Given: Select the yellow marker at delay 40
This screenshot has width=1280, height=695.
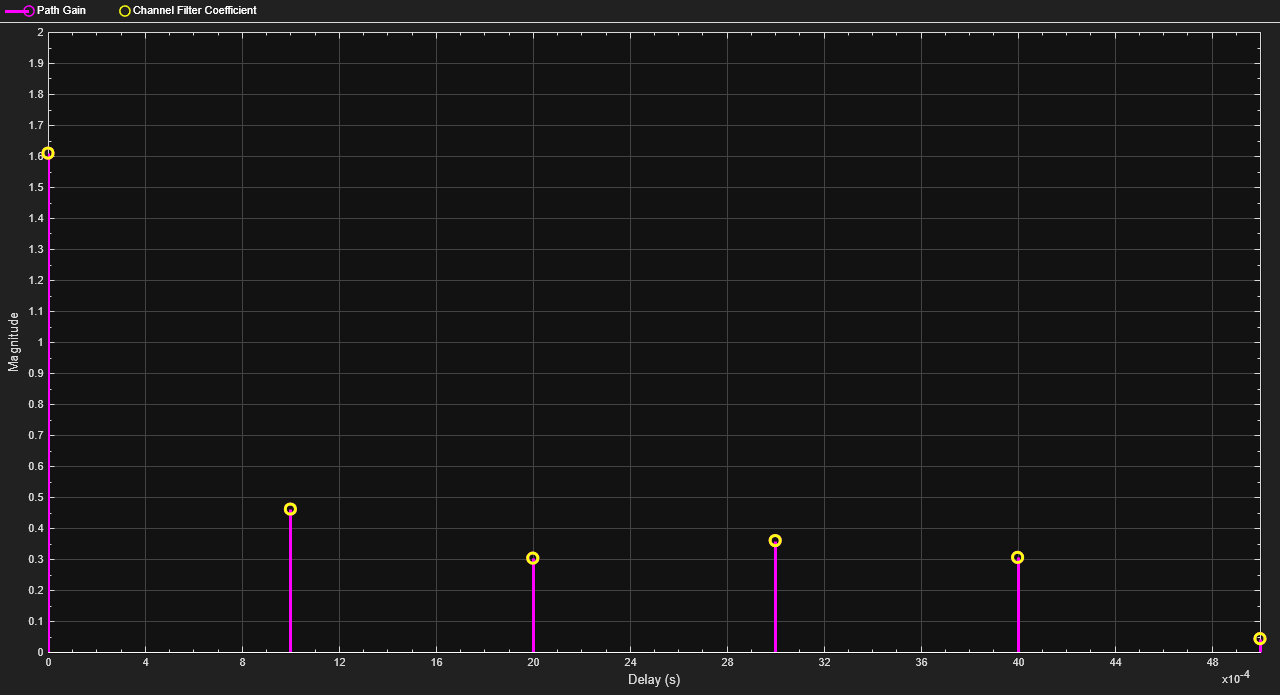Looking at the screenshot, I should point(1018,557).
